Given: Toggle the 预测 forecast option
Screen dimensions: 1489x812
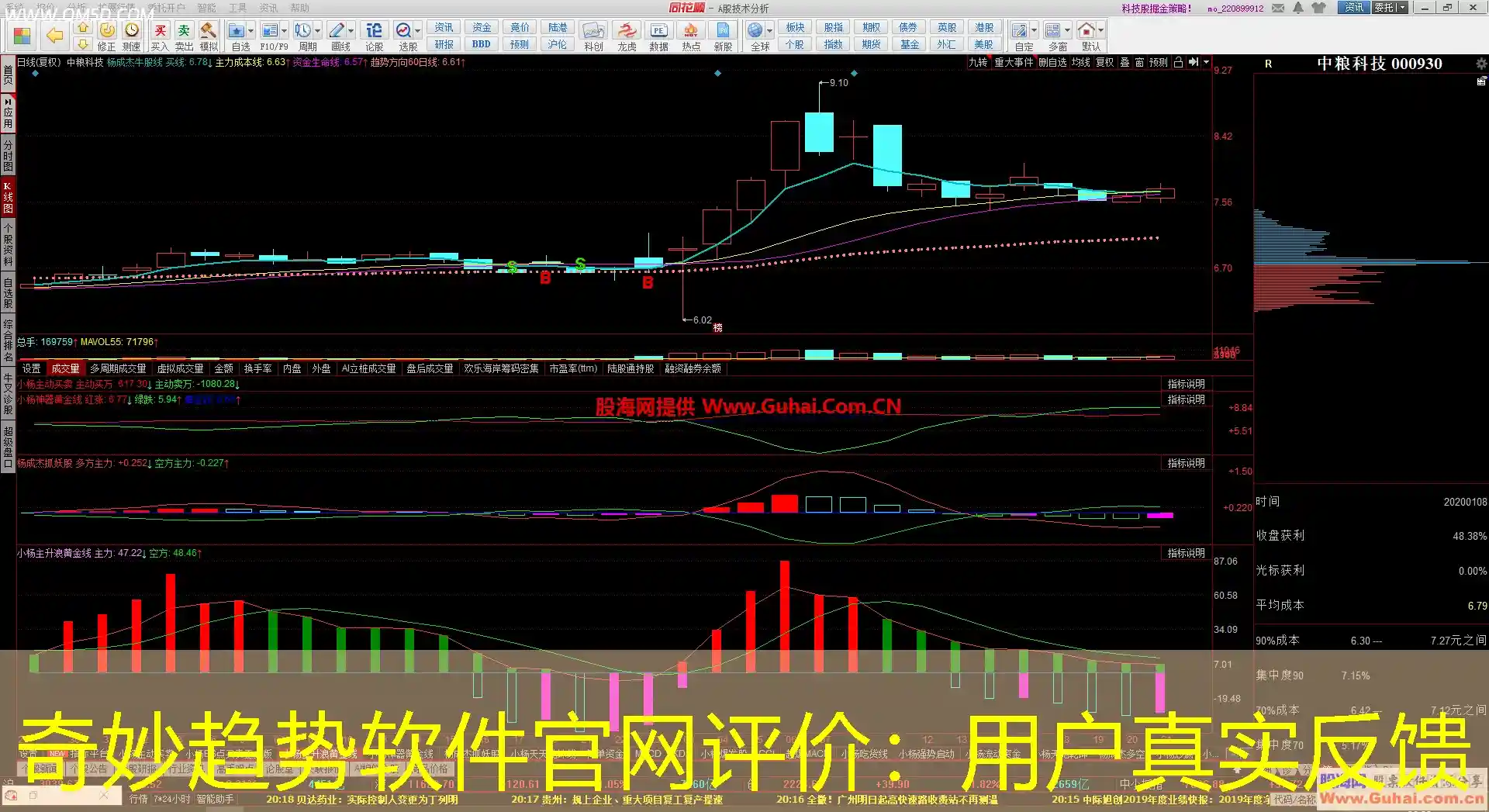Looking at the screenshot, I should [x=1158, y=62].
